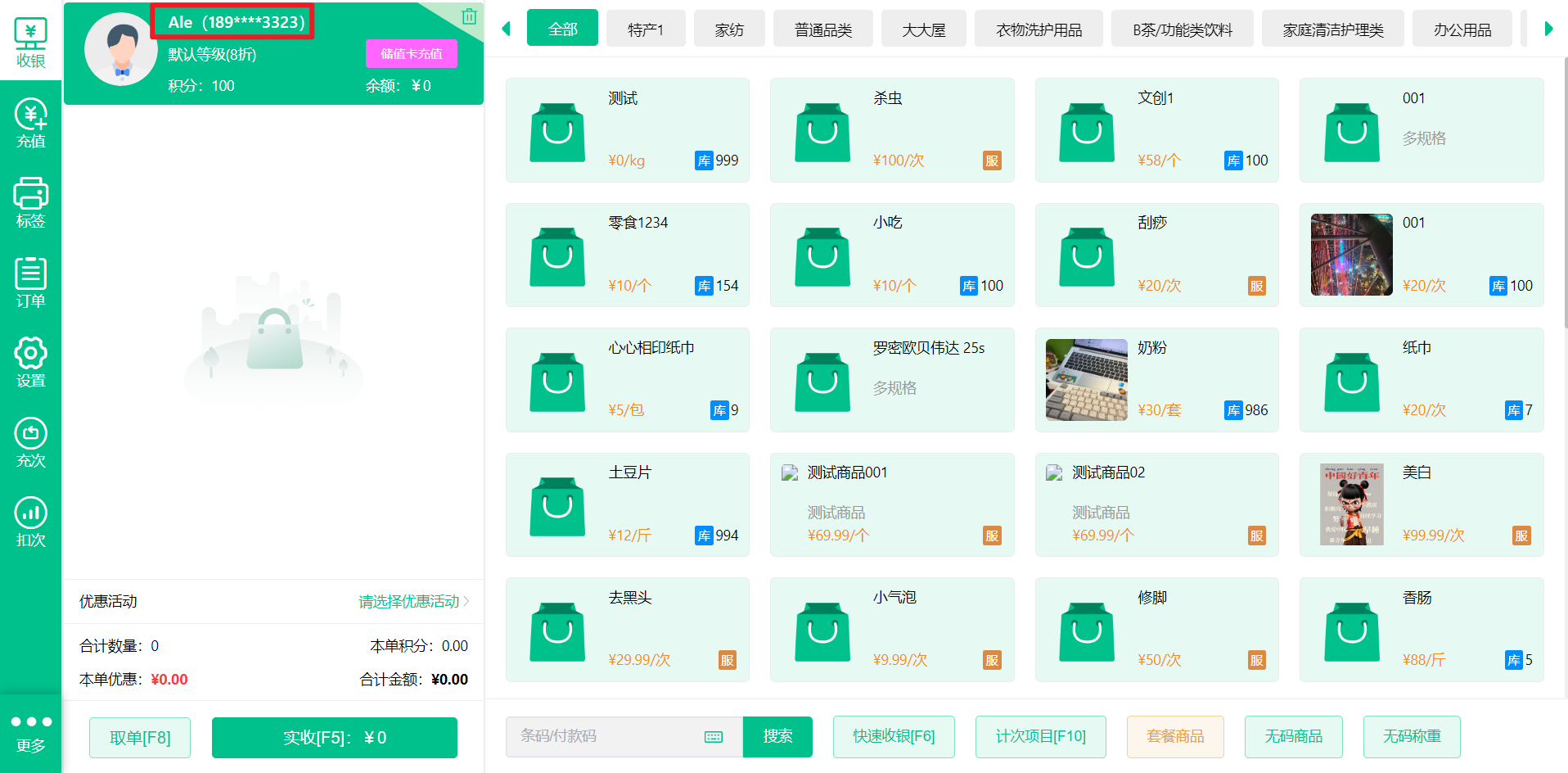Screen dimensions: 1568x773
Task: Add the 美白 product with poster image
Action: (x=1422, y=504)
